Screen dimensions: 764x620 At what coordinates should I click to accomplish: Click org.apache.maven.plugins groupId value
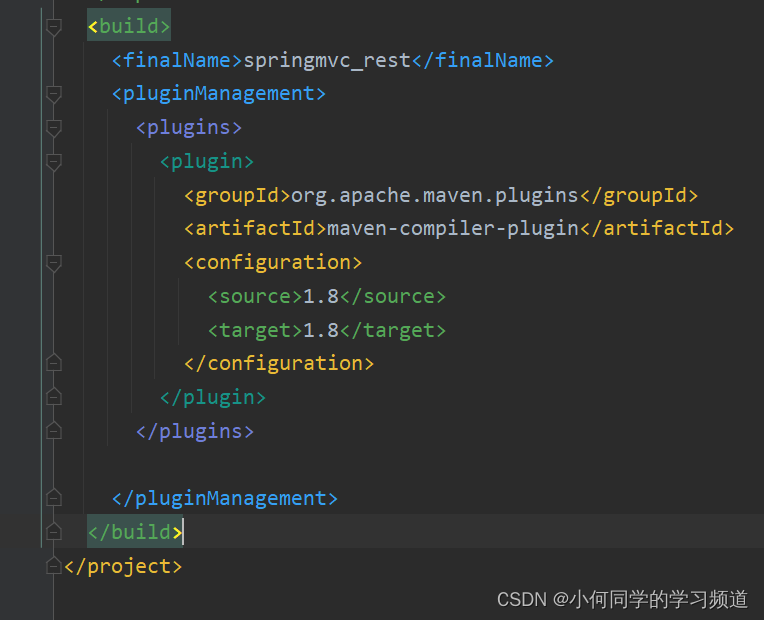pyautogui.click(x=435, y=196)
